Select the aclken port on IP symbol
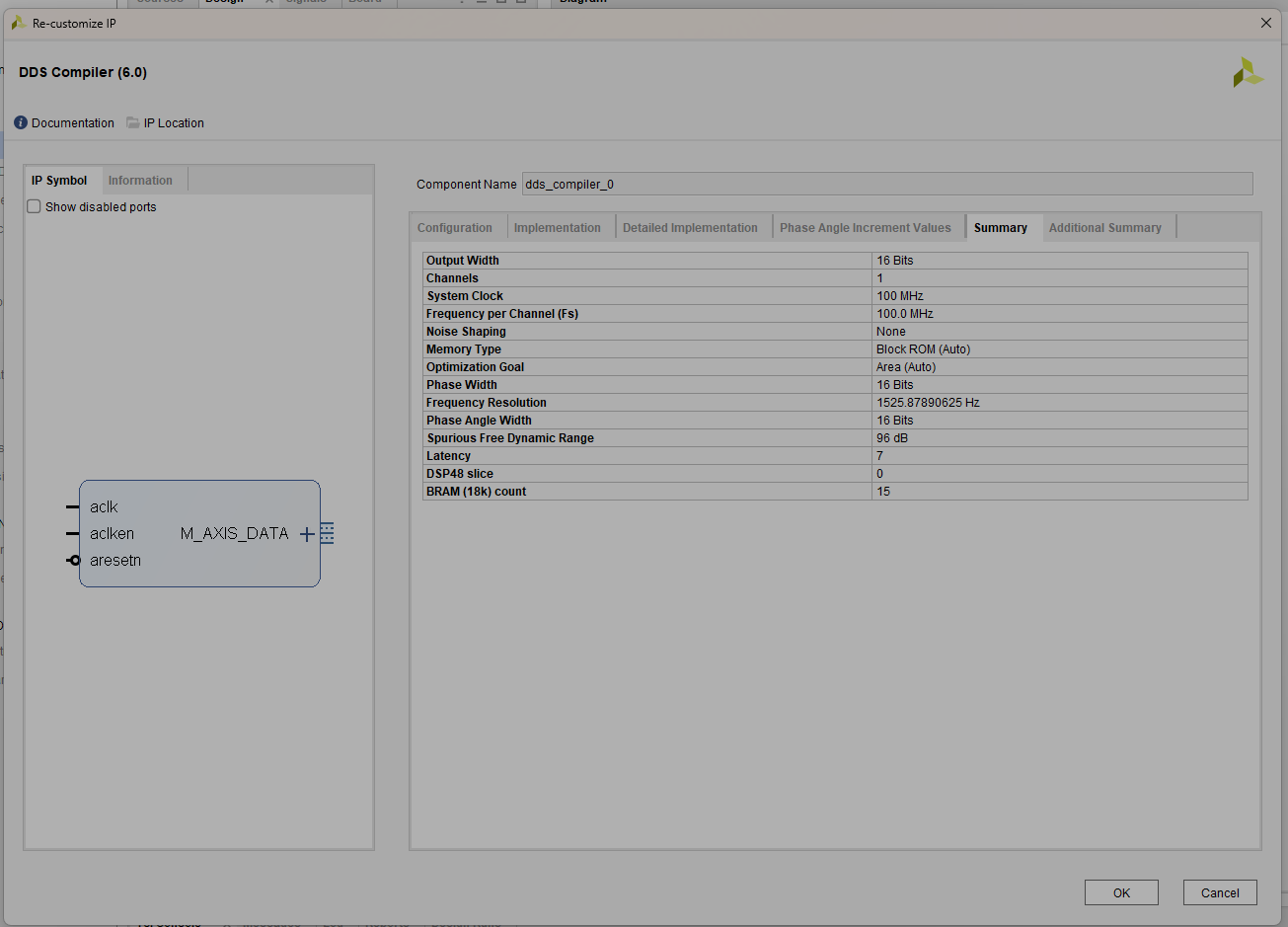Image resolution: width=1288 pixels, height=927 pixels. (112, 534)
